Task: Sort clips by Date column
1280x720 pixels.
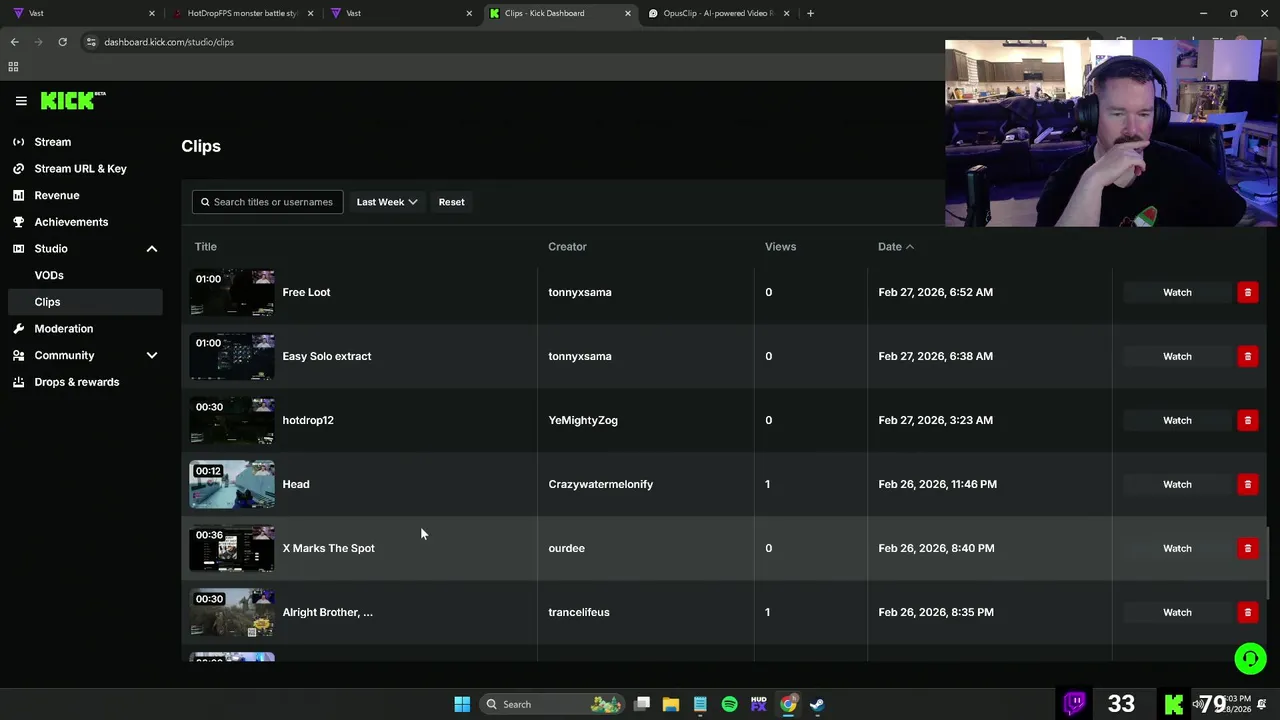Action: (x=895, y=246)
